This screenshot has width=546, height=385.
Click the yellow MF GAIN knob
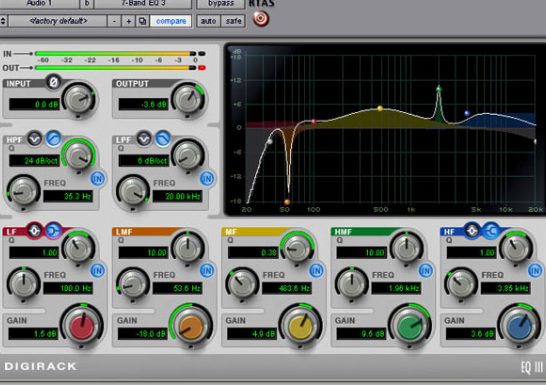tap(301, 327)
